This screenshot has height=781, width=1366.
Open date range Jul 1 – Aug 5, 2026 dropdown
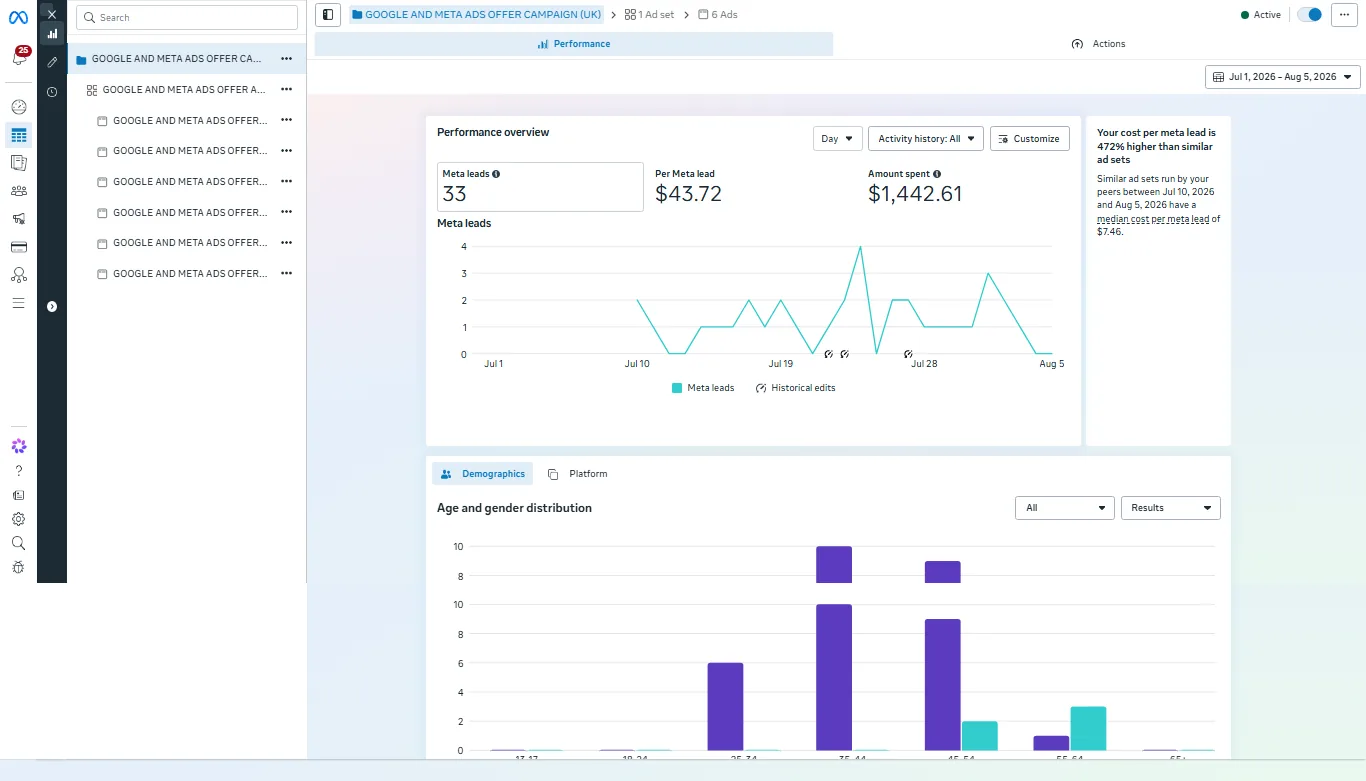(x=1283, y=77)
